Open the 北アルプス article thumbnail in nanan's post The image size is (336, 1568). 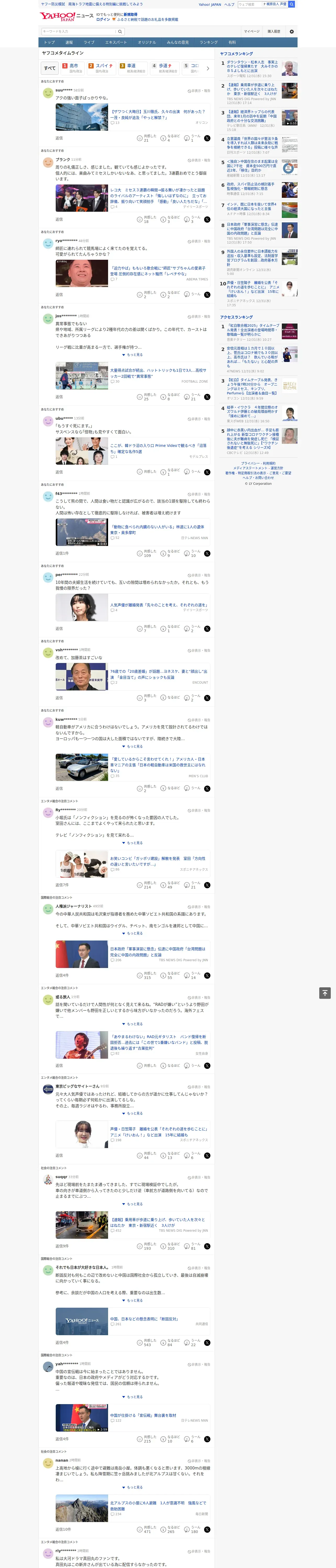[x=82, y=1508]
